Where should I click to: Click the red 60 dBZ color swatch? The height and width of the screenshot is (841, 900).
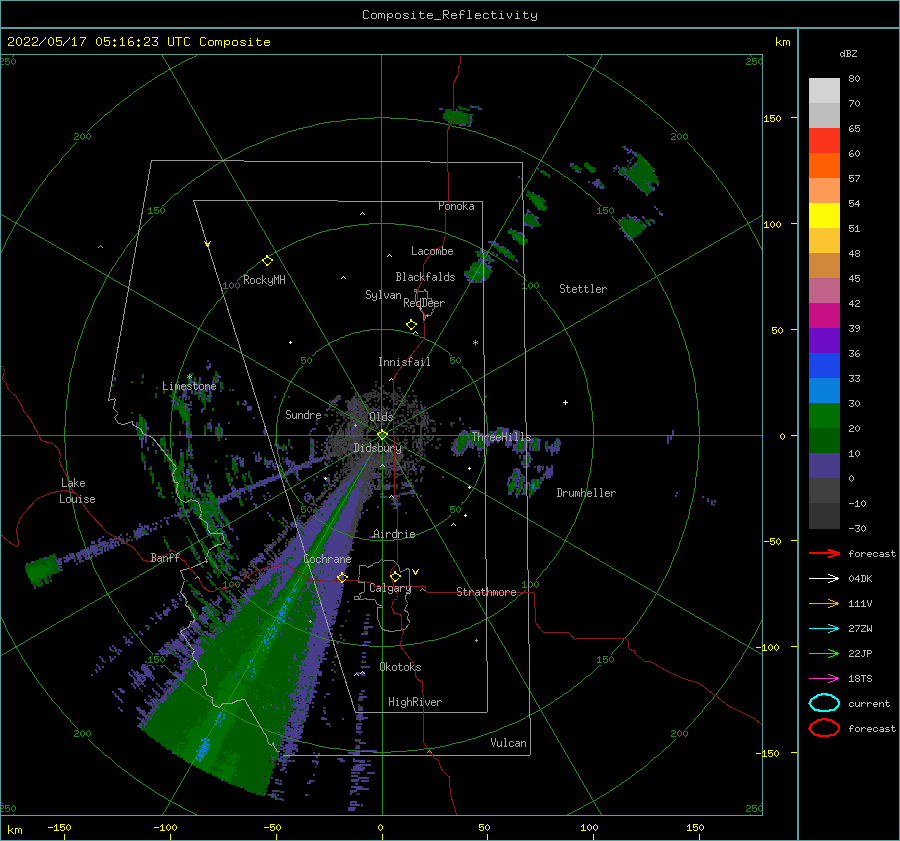(824, 141)
